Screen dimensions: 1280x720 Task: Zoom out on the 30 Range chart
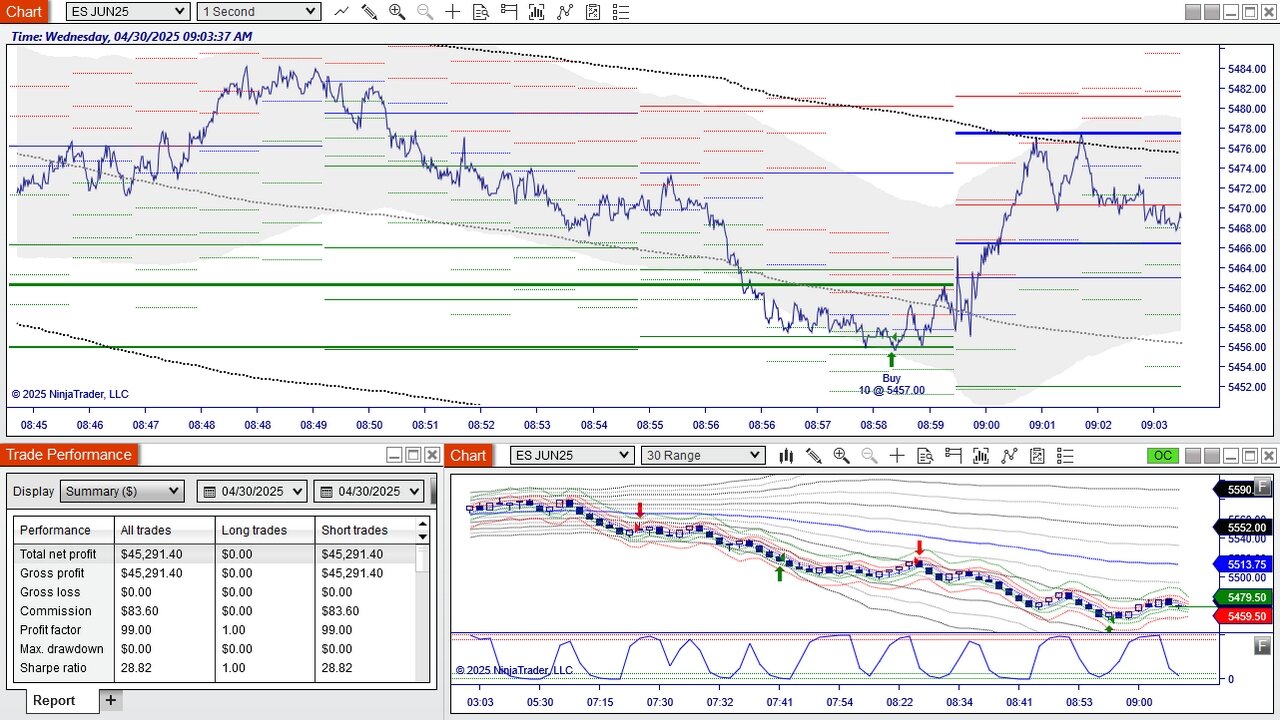[869, 456]
